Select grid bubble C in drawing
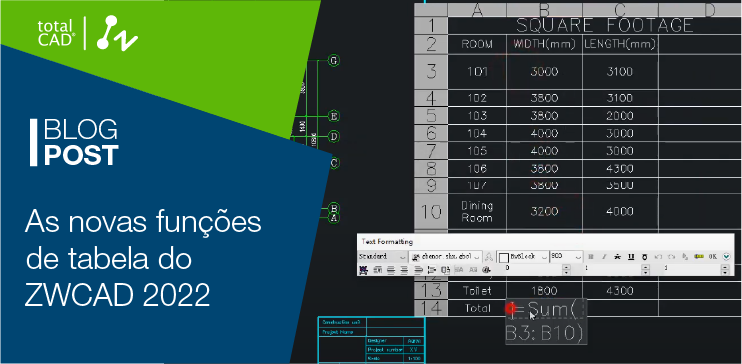Viewport: 742px width, 364px height. coord(334,163)
